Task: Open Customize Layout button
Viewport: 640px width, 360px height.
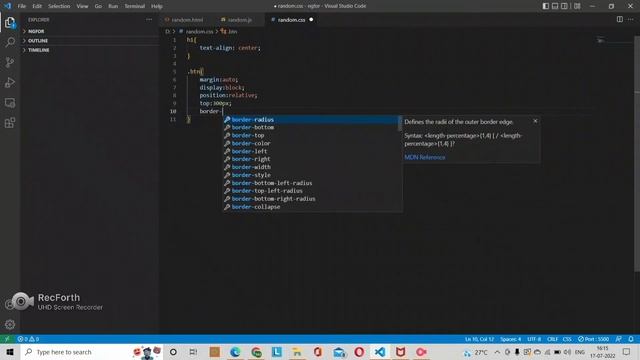Action: coord(577,6)
